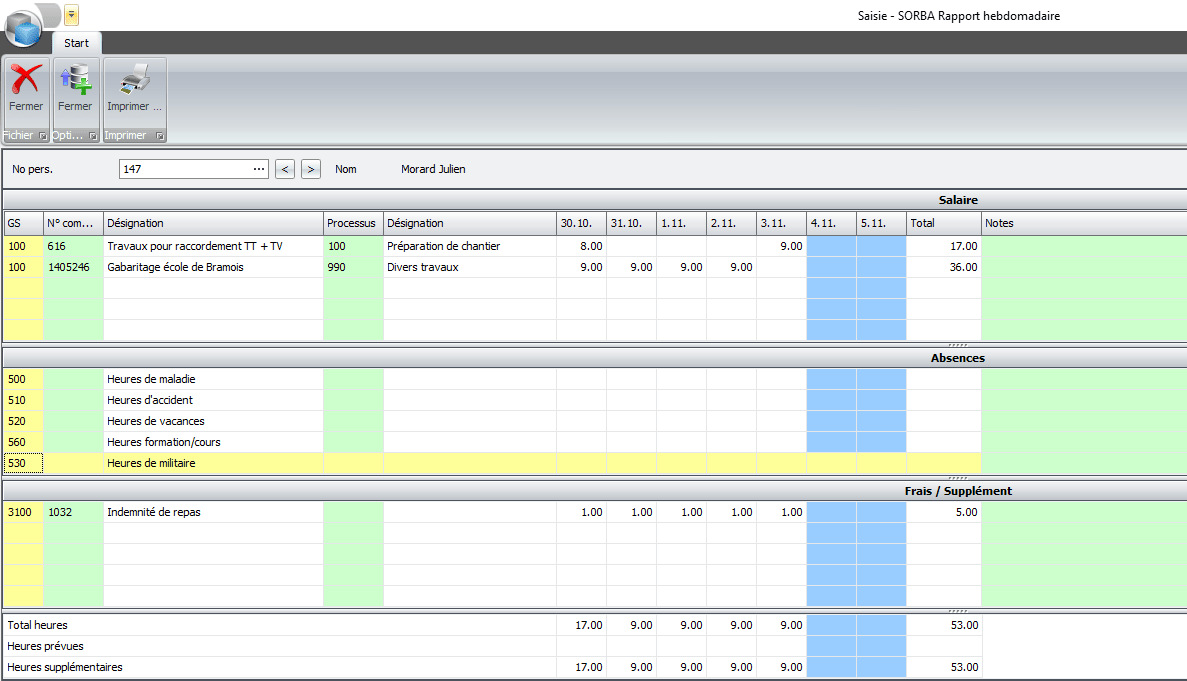Expand the Opti... group dialog launcher
Screen dimensions: 1187x681
(93, 136)
